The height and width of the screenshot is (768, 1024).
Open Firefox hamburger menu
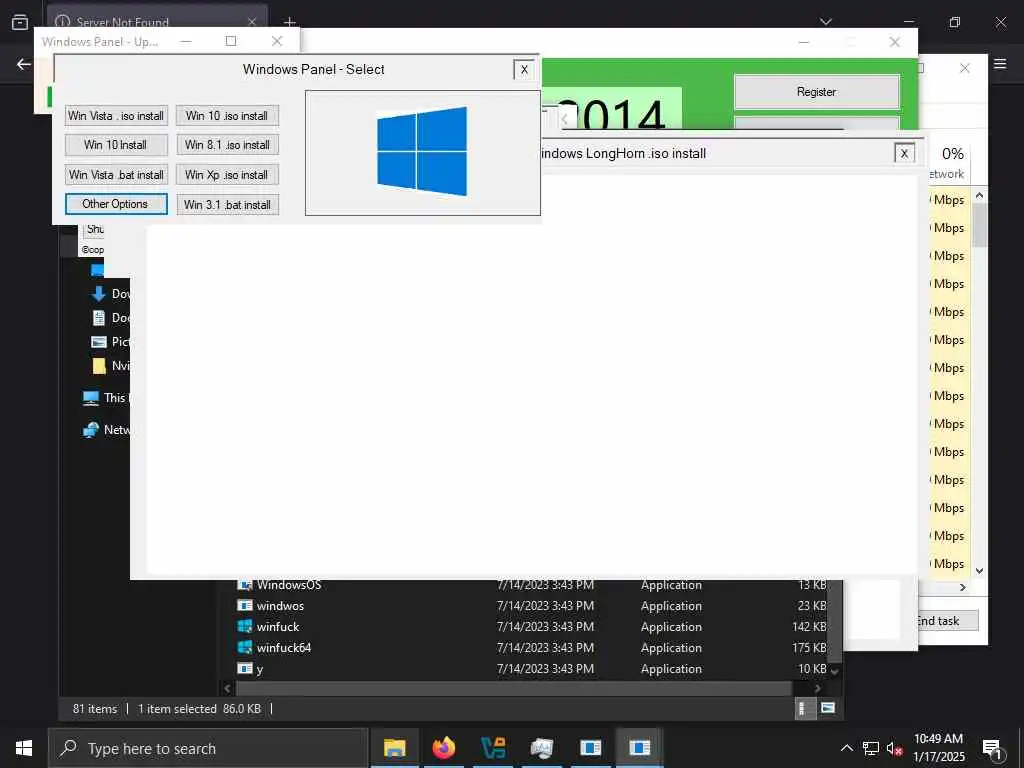(1000, 64)
